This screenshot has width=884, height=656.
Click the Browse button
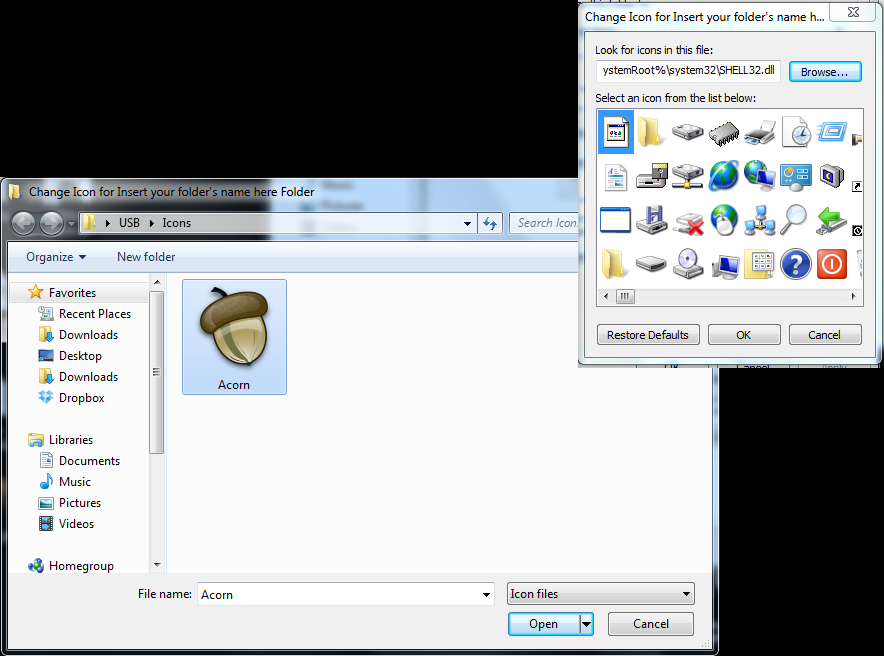point(825,71)
